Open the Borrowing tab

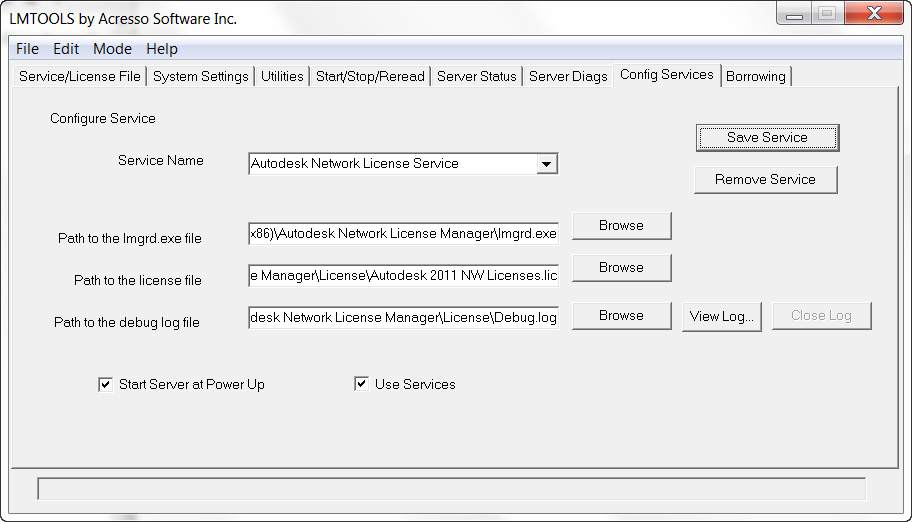click(756, 76)
